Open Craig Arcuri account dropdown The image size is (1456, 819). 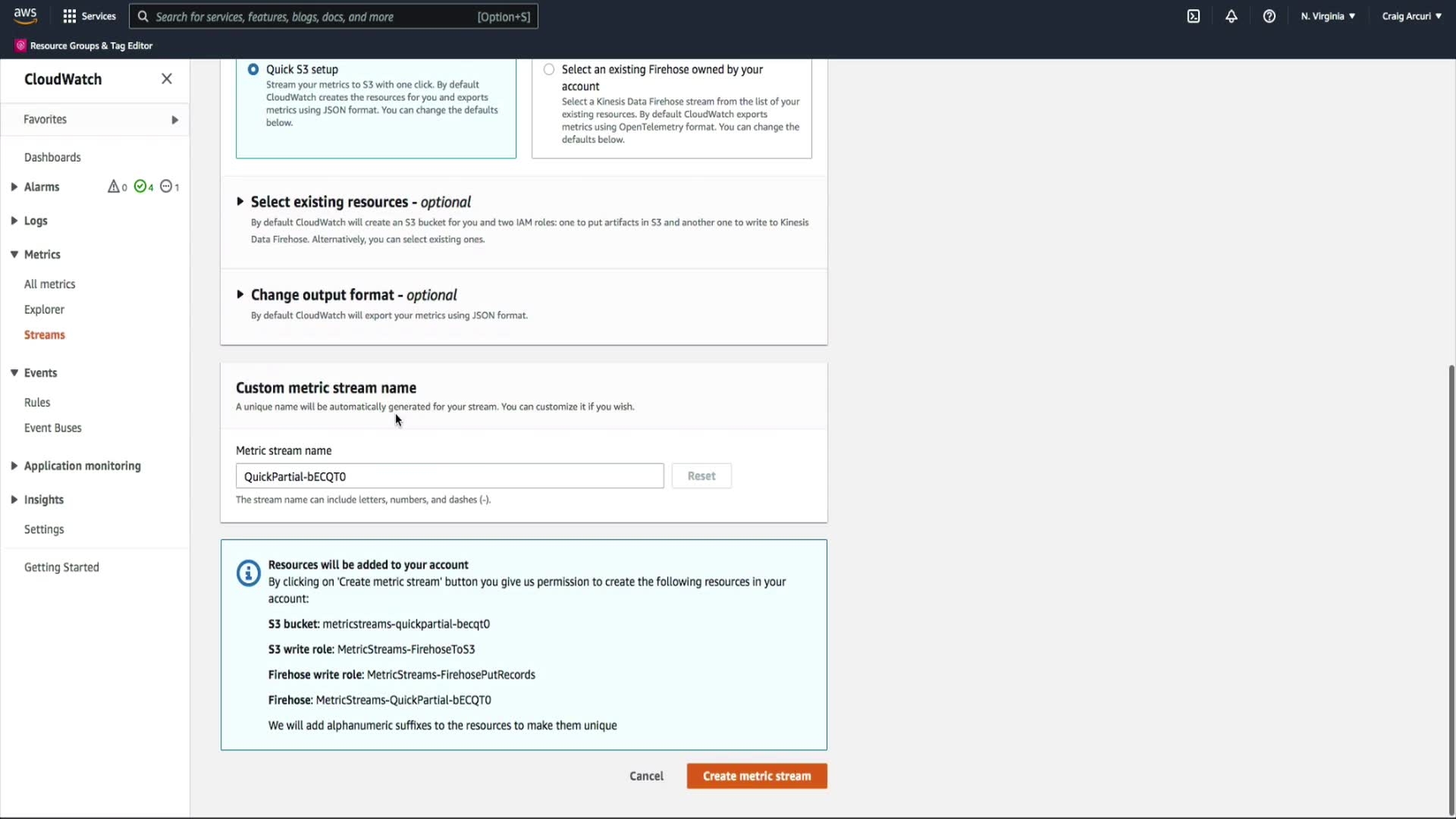(1411, 16)
